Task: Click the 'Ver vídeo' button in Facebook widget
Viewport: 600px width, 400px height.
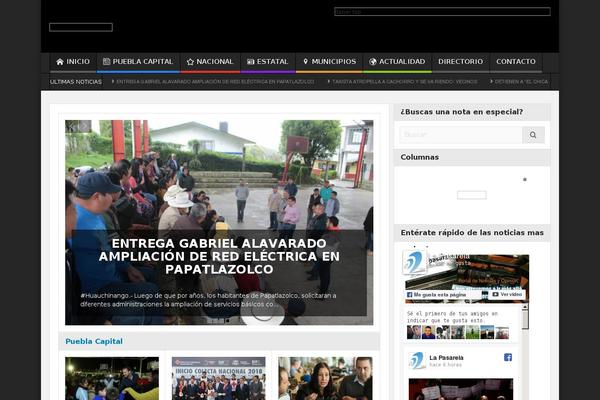Action: (x=507, y=294)
